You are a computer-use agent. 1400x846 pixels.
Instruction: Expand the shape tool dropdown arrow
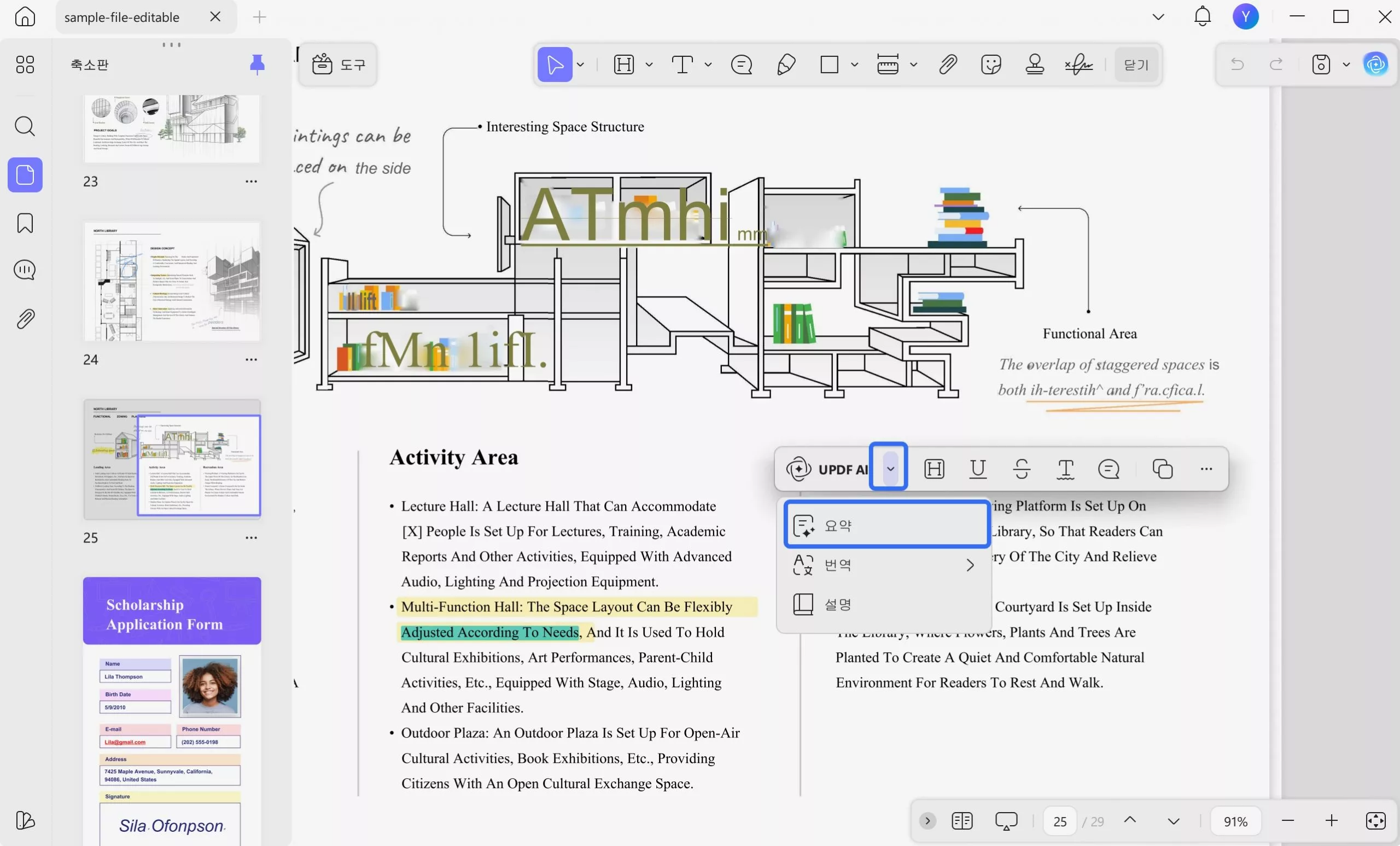pyautogui.click(x=855, y=64)
